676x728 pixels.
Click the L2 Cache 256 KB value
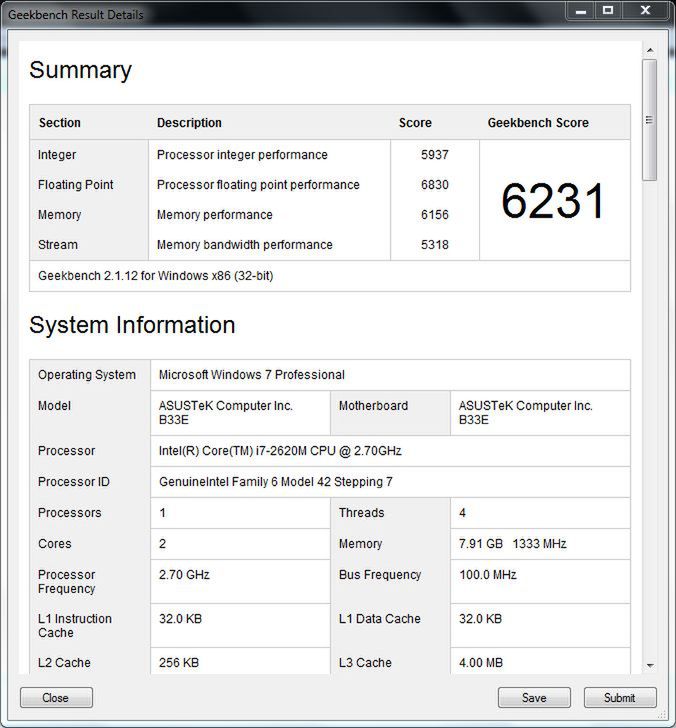[x=179, y=663]
